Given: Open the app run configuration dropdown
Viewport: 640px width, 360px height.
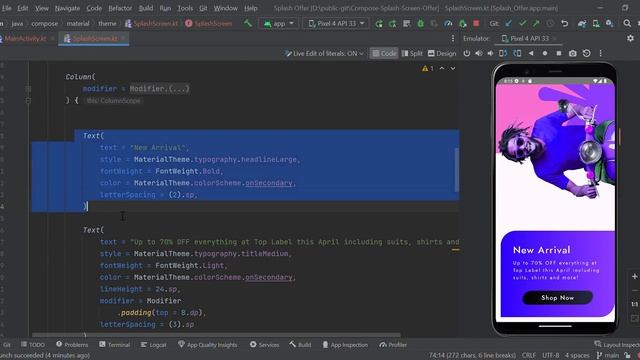Looking at the screenshot, I should coord(279,24).
